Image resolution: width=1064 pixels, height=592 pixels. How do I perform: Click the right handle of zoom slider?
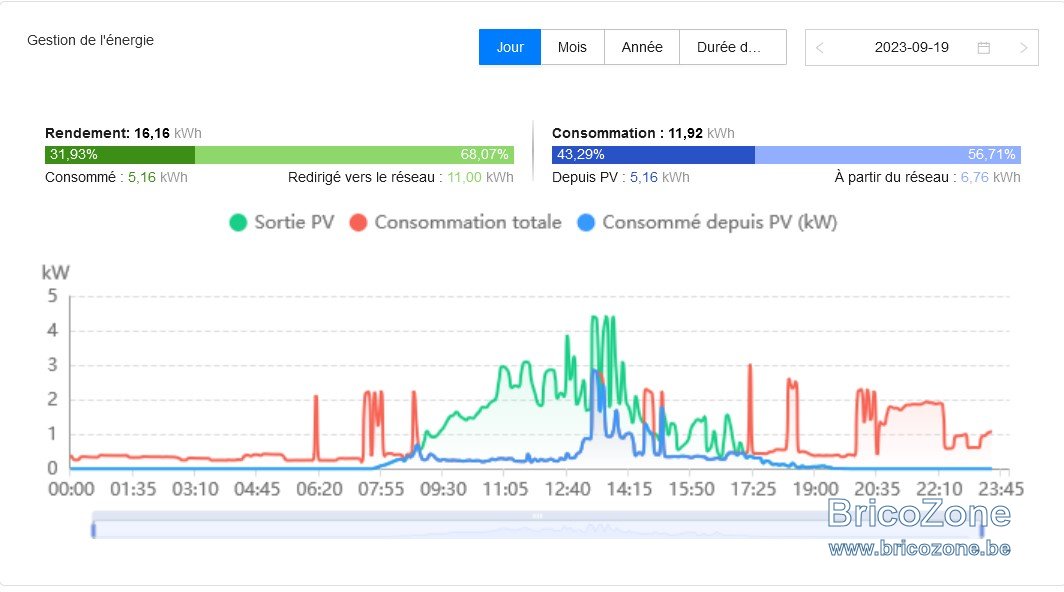coord(981,530)
